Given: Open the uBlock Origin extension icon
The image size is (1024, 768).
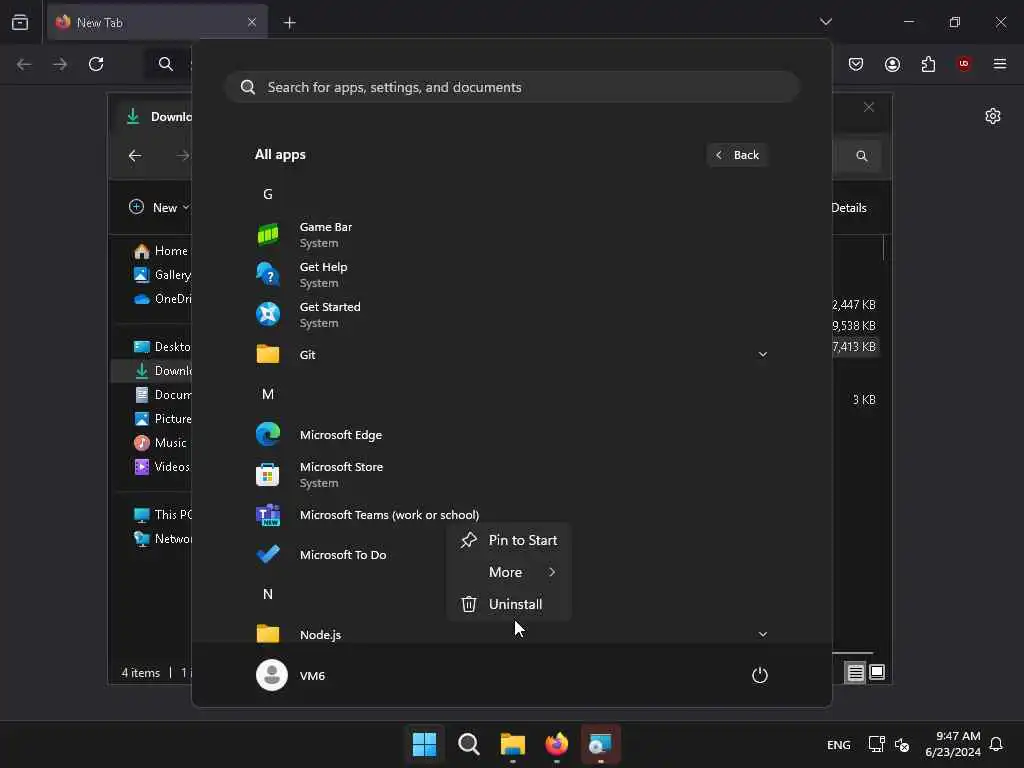Looking at the screenshot, I should [x=964, y=64].
